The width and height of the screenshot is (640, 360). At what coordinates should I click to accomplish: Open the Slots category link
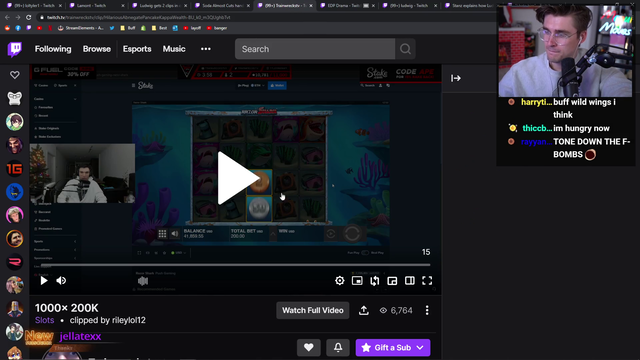(44, 320)
